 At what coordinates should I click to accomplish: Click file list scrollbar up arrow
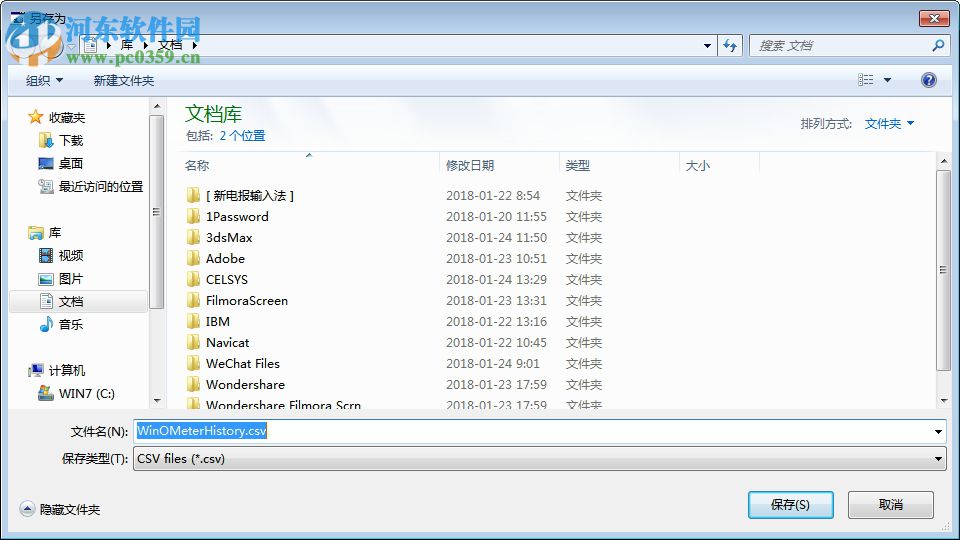click(943, 161)
